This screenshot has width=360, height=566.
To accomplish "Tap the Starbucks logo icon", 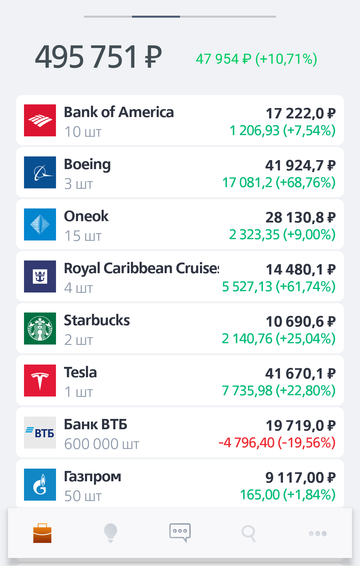I will click(x=40, y=328).
